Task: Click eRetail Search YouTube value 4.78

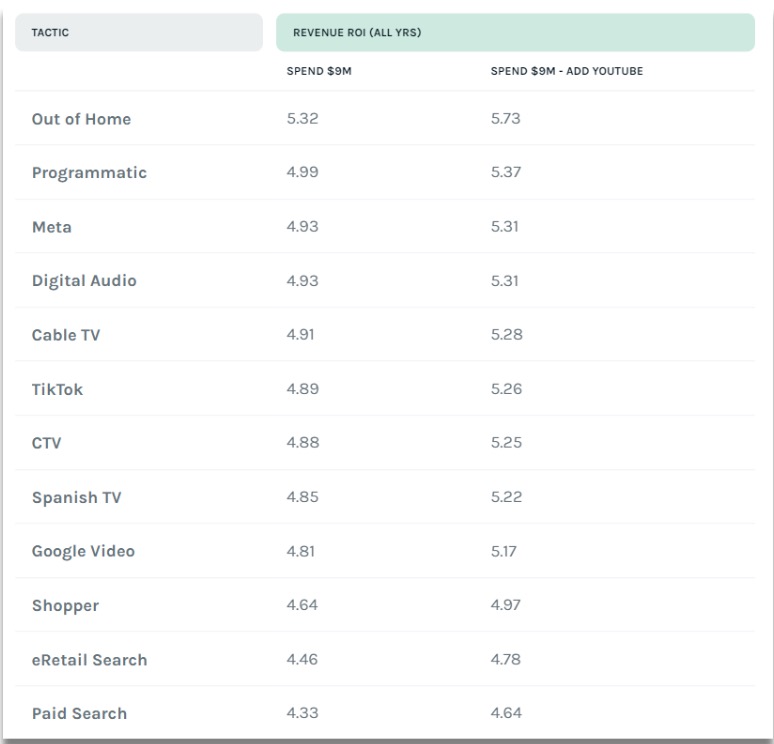Action: pos(505,659)
